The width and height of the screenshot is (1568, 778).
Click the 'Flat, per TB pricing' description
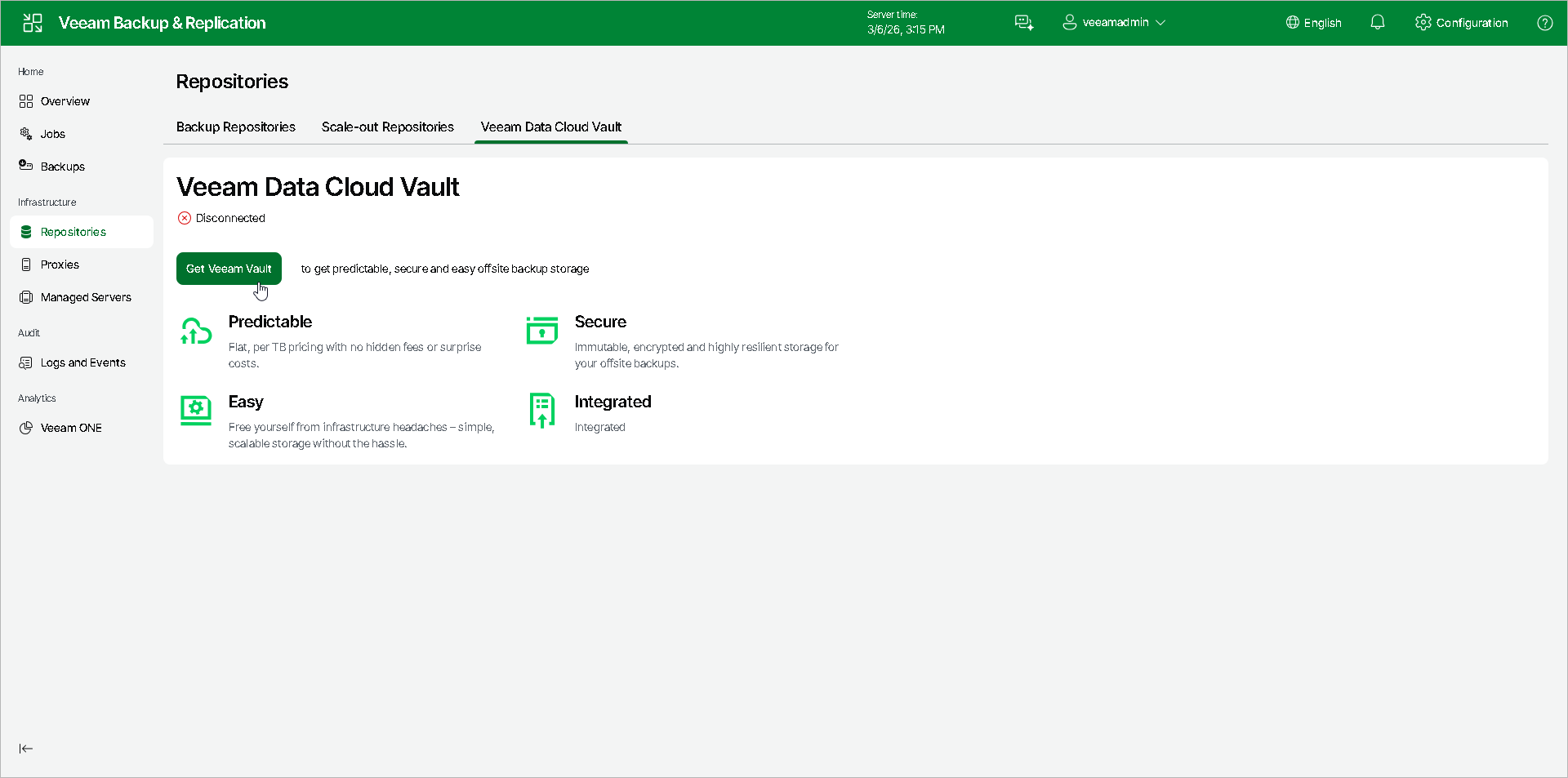click(355, 355)
